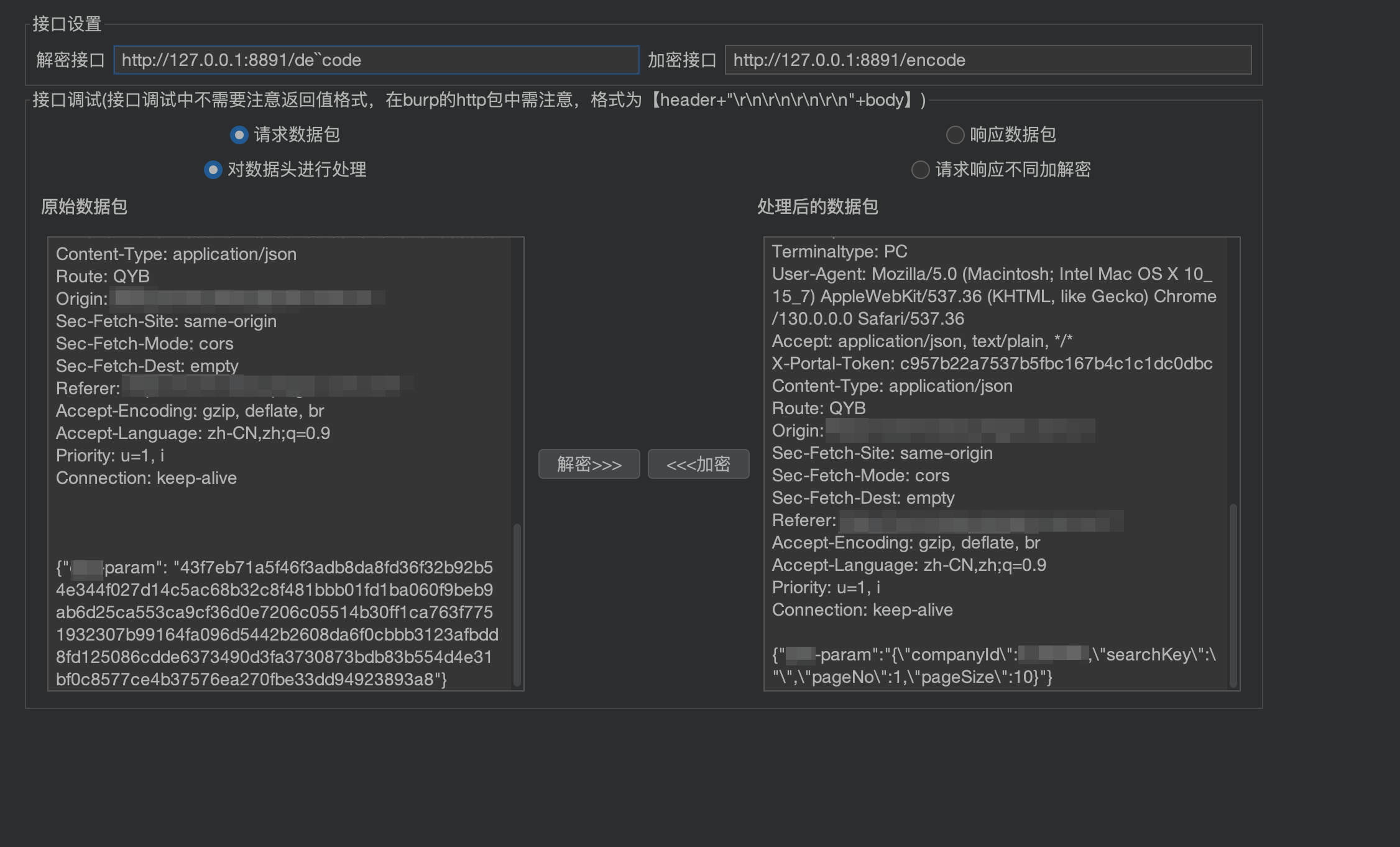1400x847 pixels.
Task: Click 'Accept-Encoding: gzip, deflate, br' in processed packet
Action: pyautogui.click(x=906, y=542)
